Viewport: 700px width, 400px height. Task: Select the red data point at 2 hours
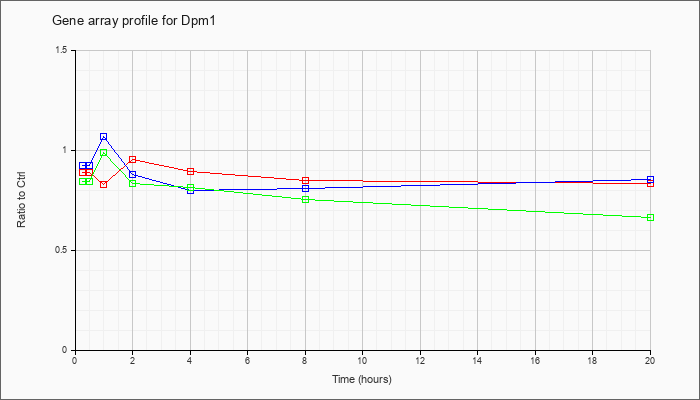tap(133, 159)
